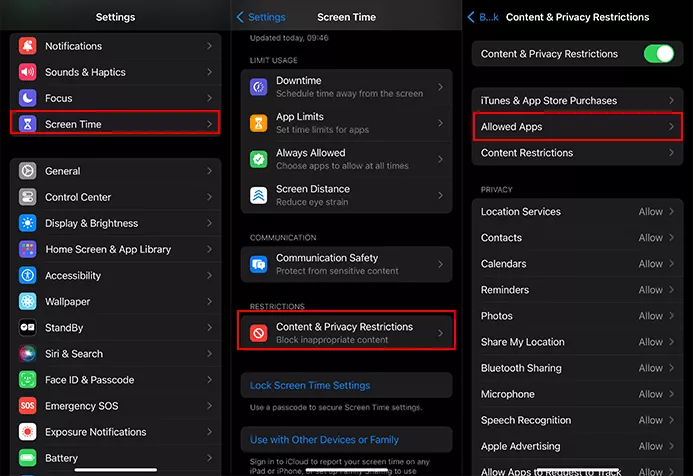
Task: Tap the Content & Privacy Restrictions prohibited icon
Action: click(259, 333)
